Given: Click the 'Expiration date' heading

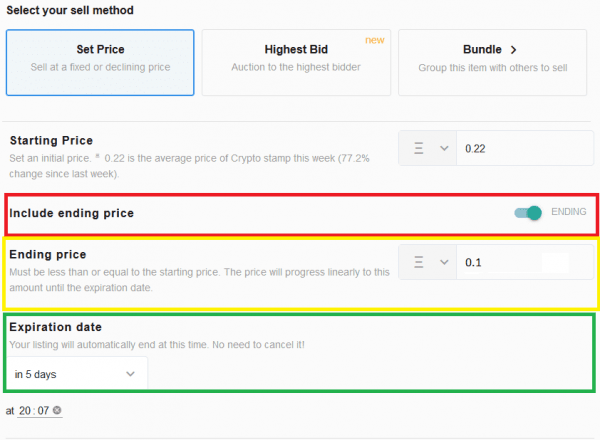Looking at the screenshot, I should pyautogui.click(x=55, y=327).
